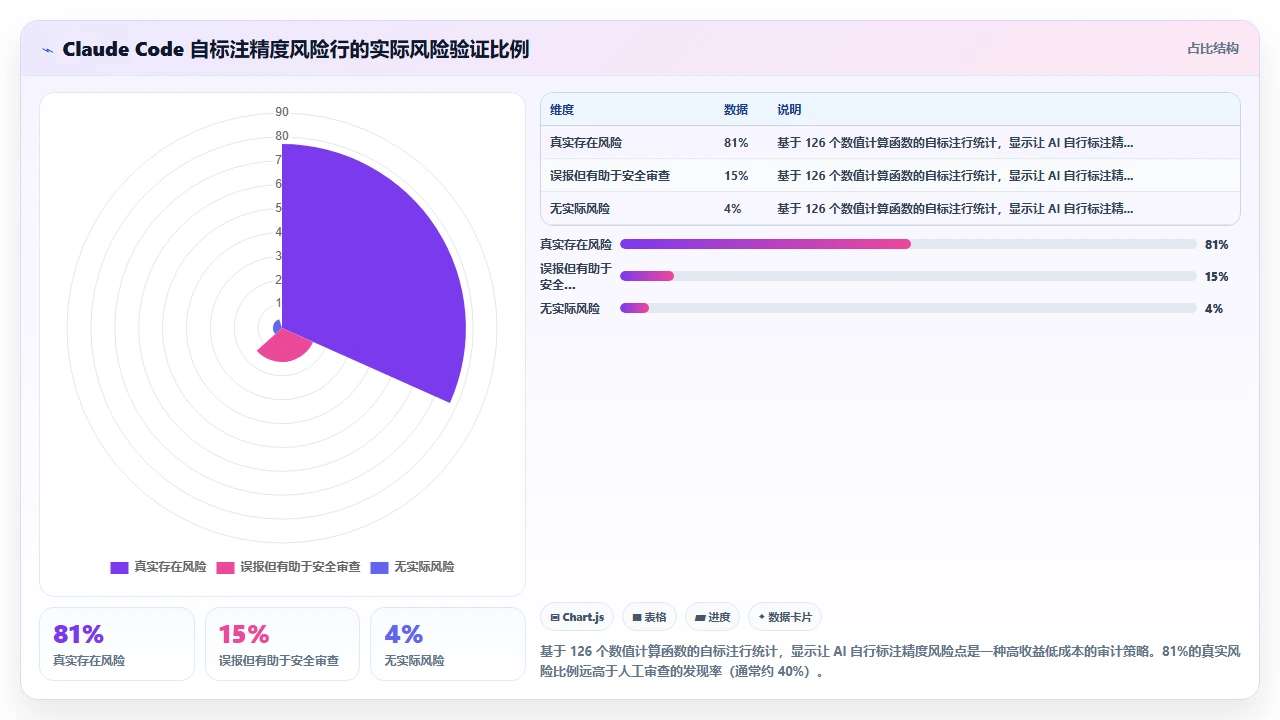The width and height of the screenshot is (1280, 720).
Task: Click the small blue polar chart segment
Action: pos(277,327)
